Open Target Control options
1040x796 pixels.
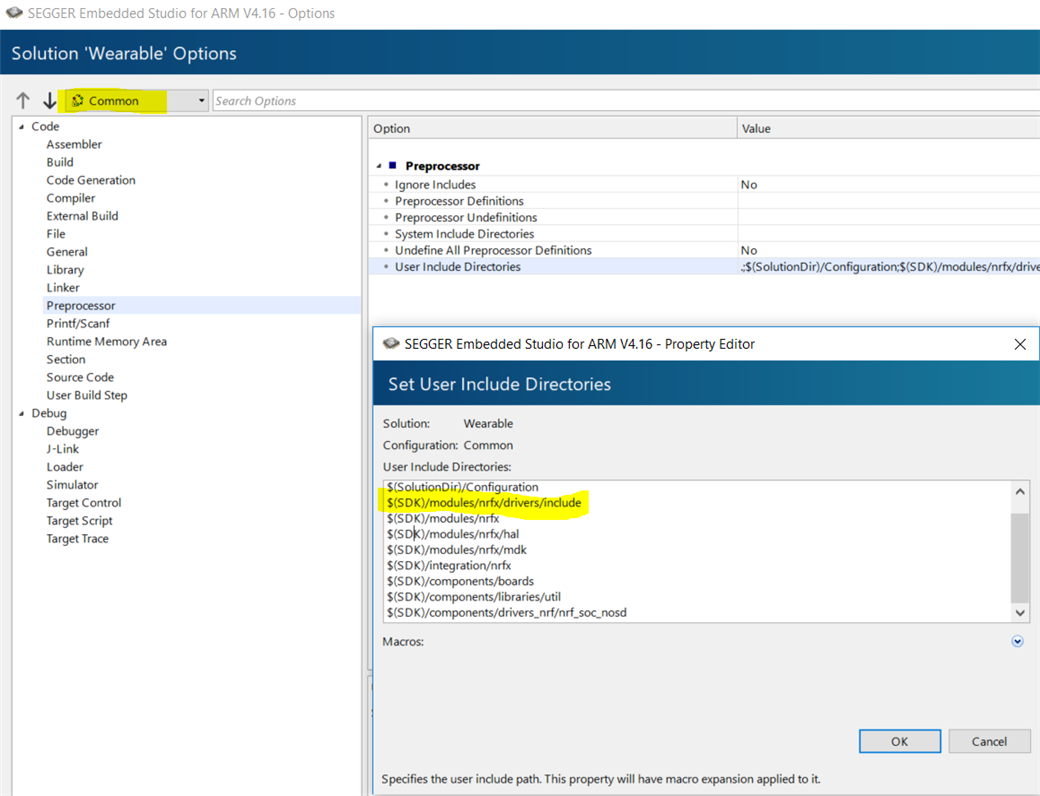(x=84, y=503)
